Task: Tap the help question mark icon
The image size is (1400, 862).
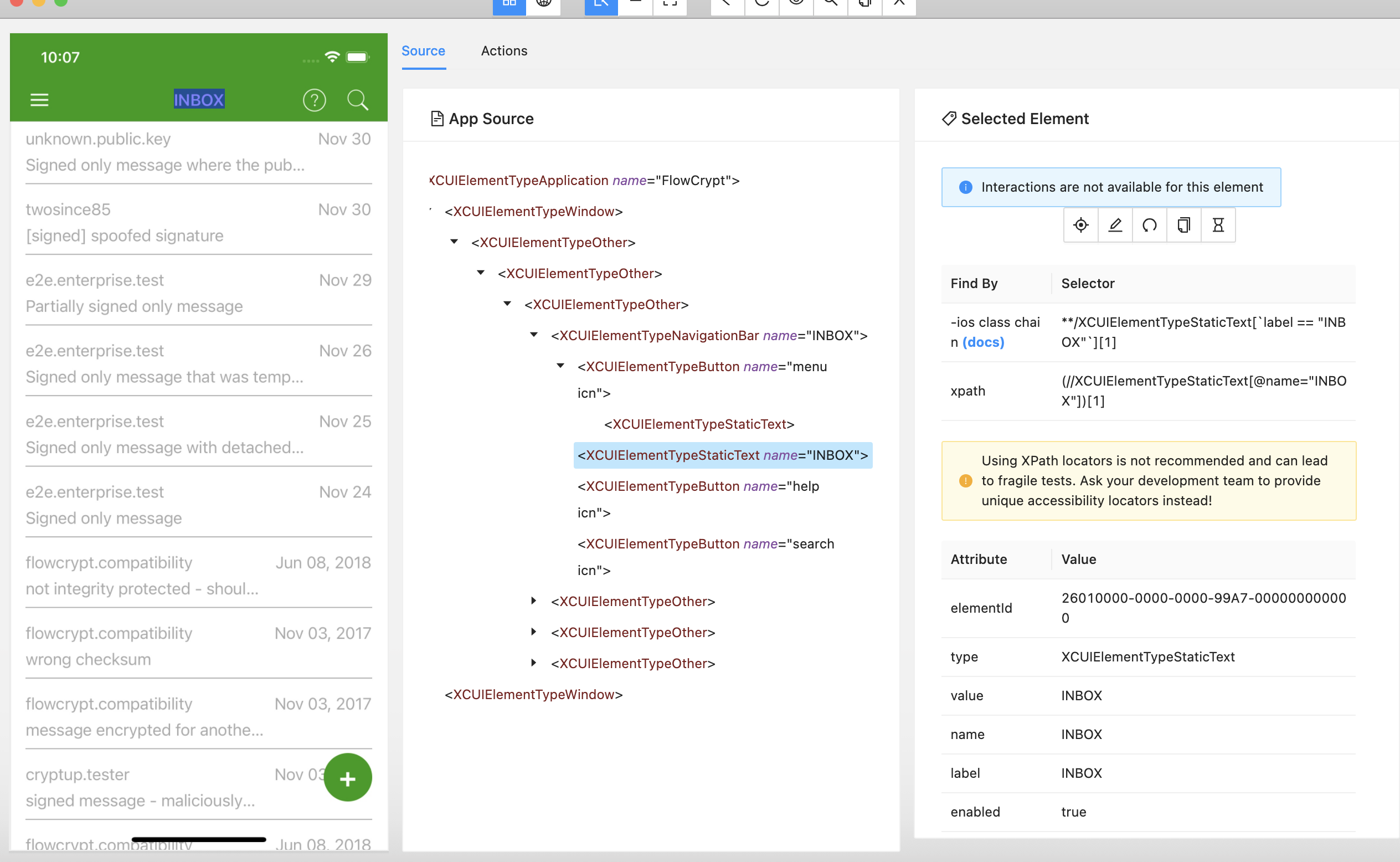Action: click(314, 100)
